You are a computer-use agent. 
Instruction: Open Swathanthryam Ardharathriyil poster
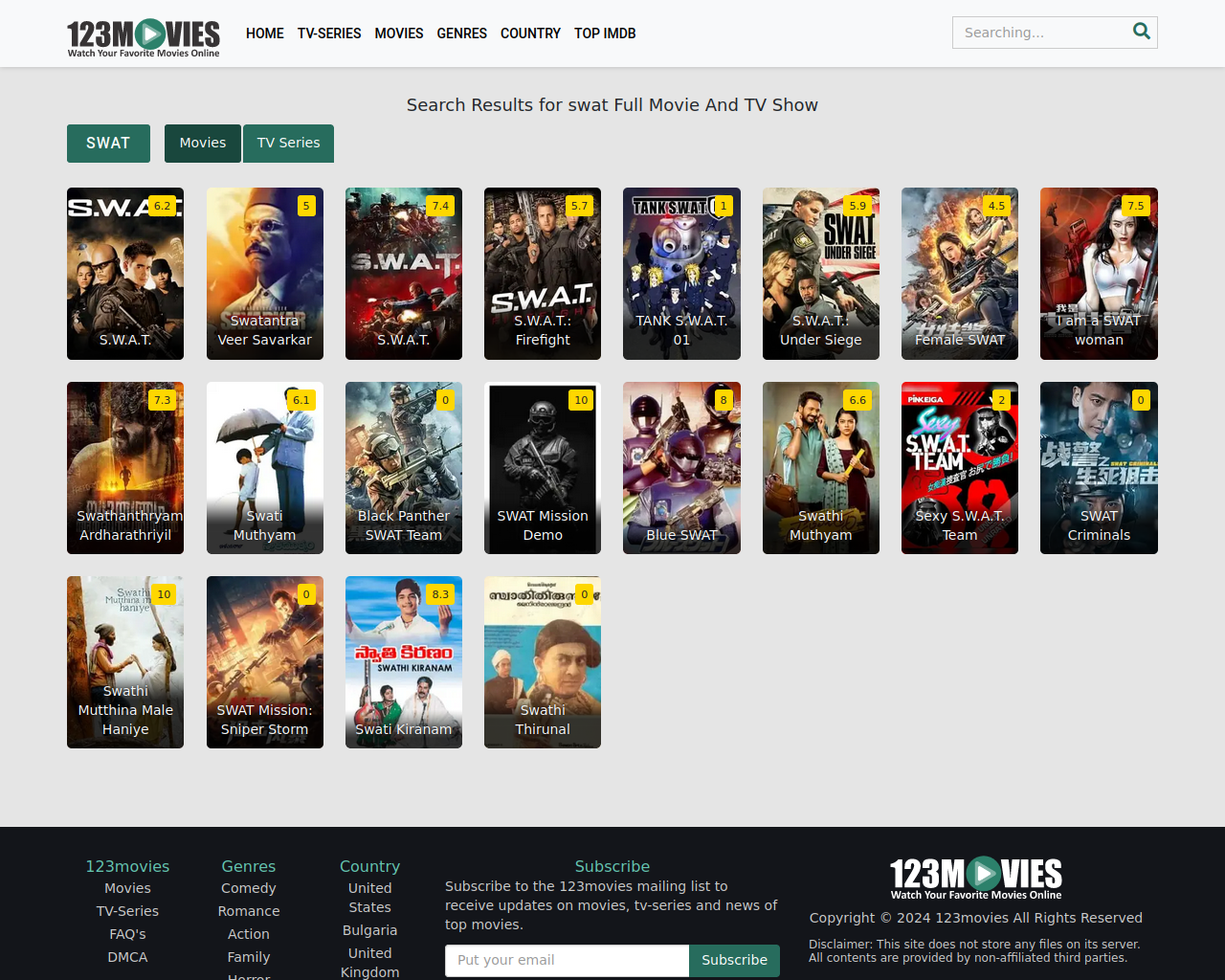tap(125, 468)
